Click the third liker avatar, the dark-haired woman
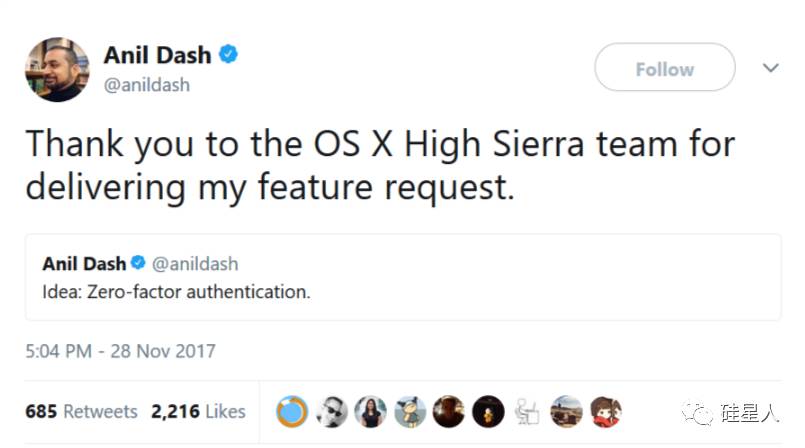The width and height of the screenshot is (805, 448). 371,411
